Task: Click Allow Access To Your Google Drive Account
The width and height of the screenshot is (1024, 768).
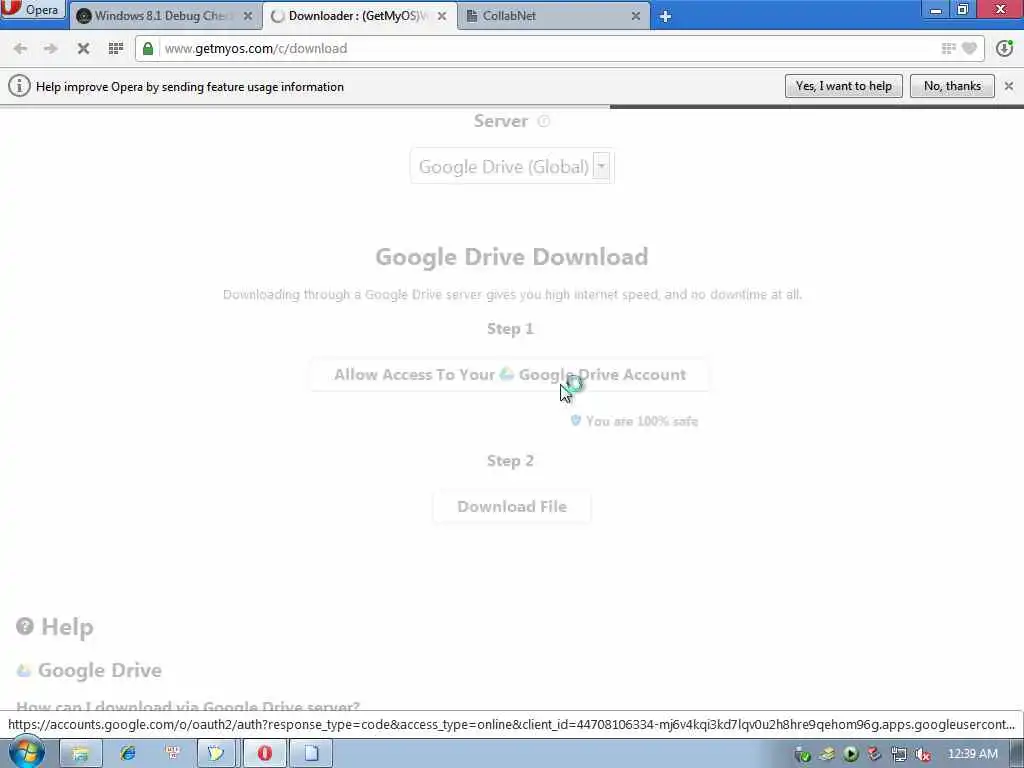Action: click(x=510, y=375)
